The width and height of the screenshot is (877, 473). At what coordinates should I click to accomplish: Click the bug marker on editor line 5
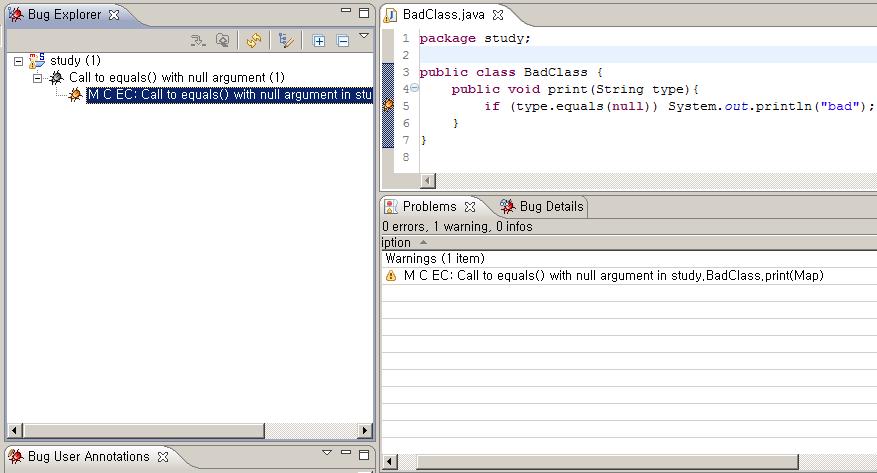point(388,105)
